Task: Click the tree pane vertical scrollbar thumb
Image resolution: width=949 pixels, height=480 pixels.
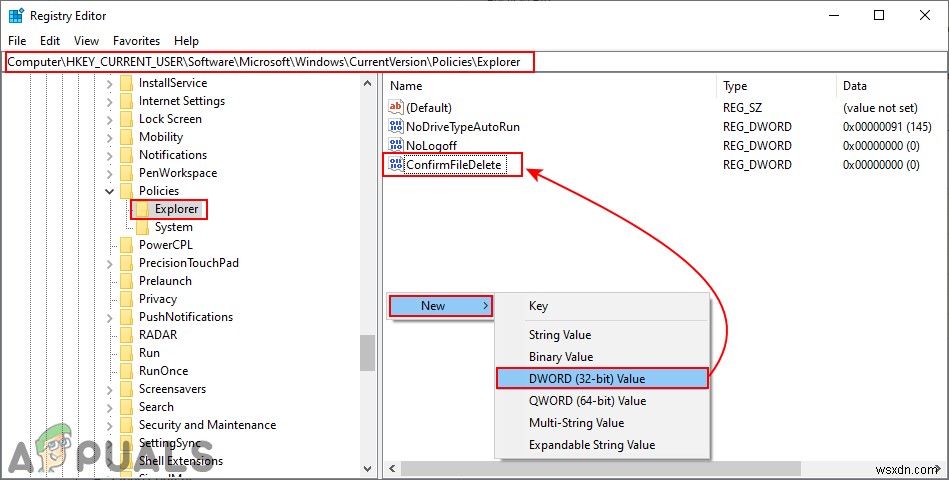Action: click(367, 353)
